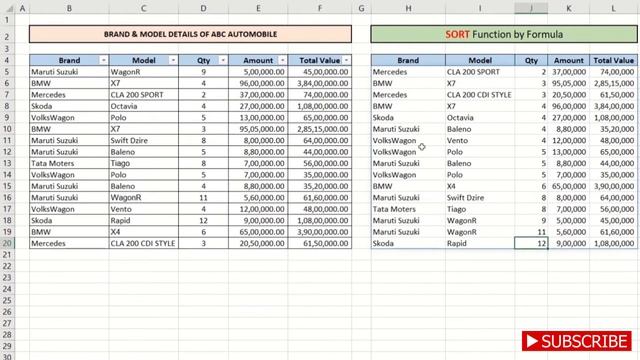Click the sorted table Brand header
The width and height of the screenshot is (640, 360).
[x=408, y=60]
